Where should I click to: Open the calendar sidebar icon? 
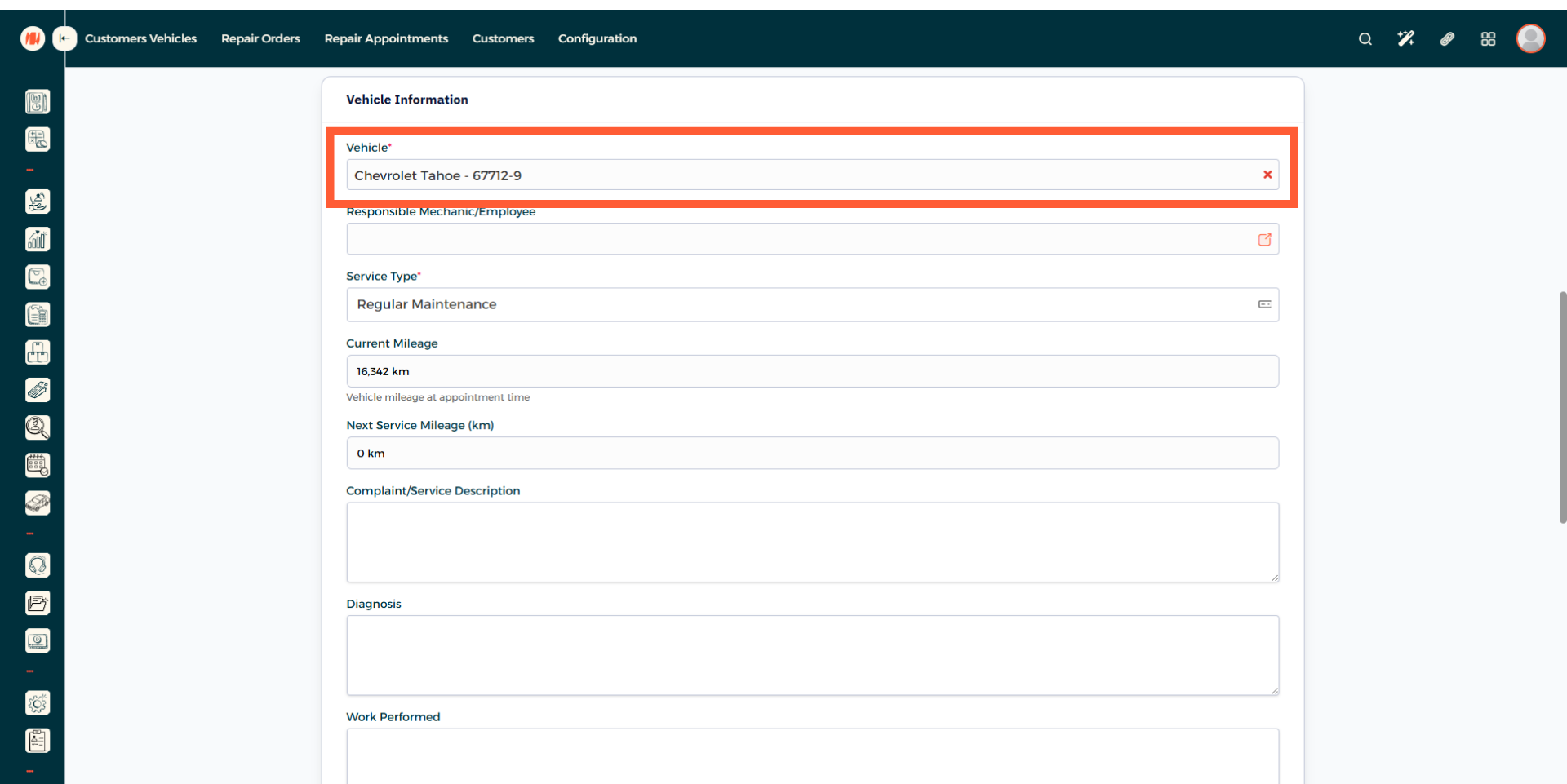[x=38, y=465]
